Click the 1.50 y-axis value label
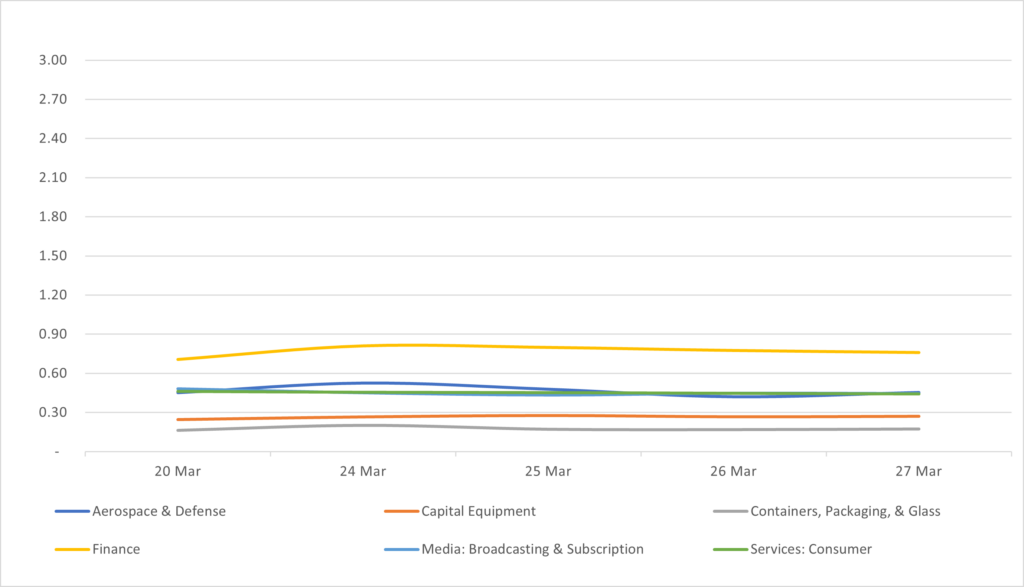Screen dimensions: 1024x587 click(53, 256)
